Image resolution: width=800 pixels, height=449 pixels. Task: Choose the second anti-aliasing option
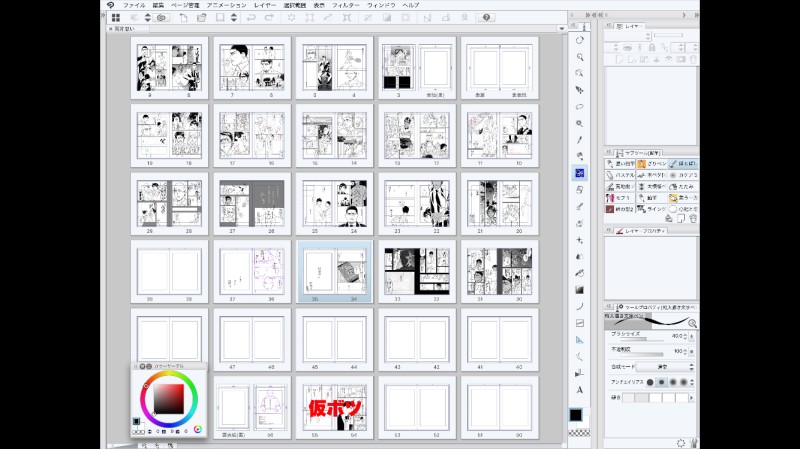click(x=661, y=382)
